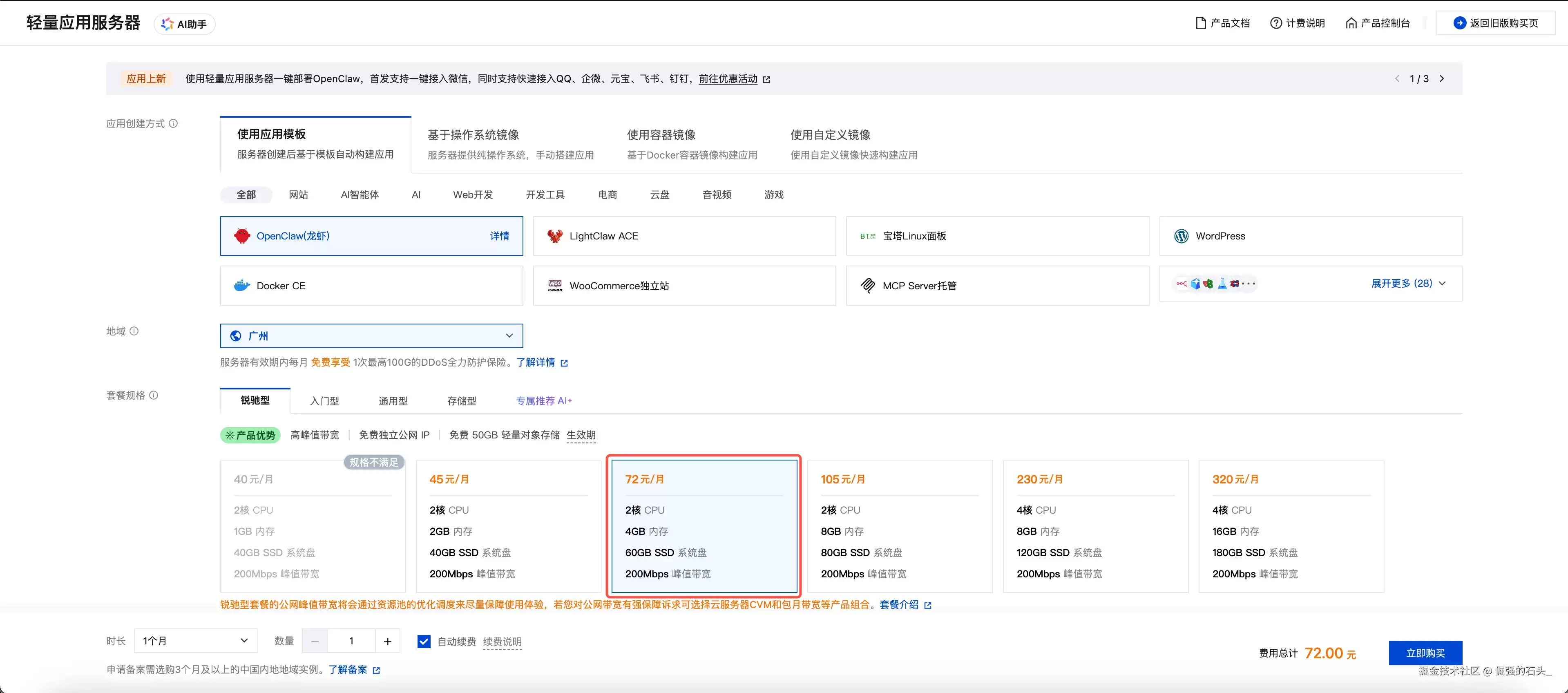Click the 产品控制台 home icon
The height and width of the screenshot is (693, 1568).
[x=1351, y=23]
